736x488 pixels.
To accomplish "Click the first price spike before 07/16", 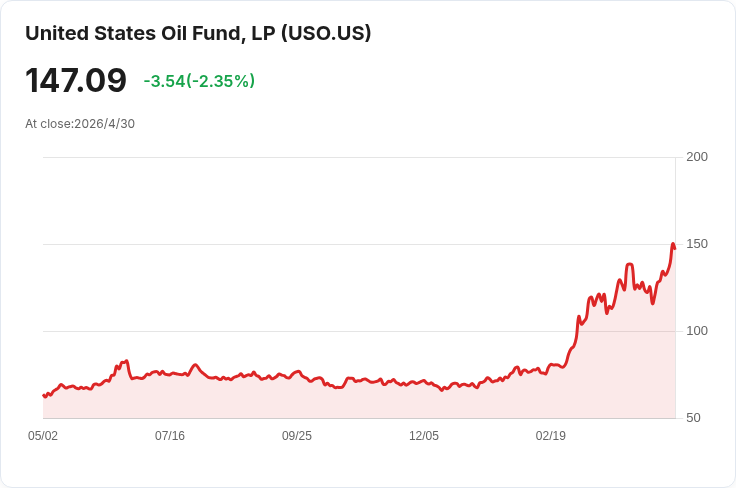I will [x=125, y=361].
